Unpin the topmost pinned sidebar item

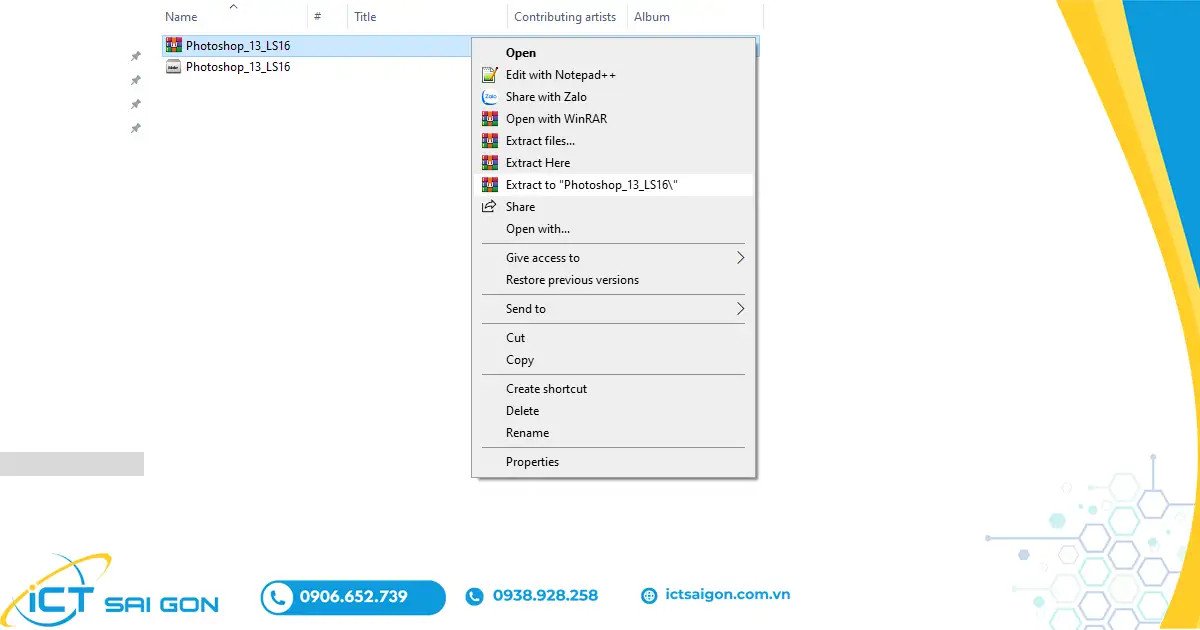coord(136,55)
